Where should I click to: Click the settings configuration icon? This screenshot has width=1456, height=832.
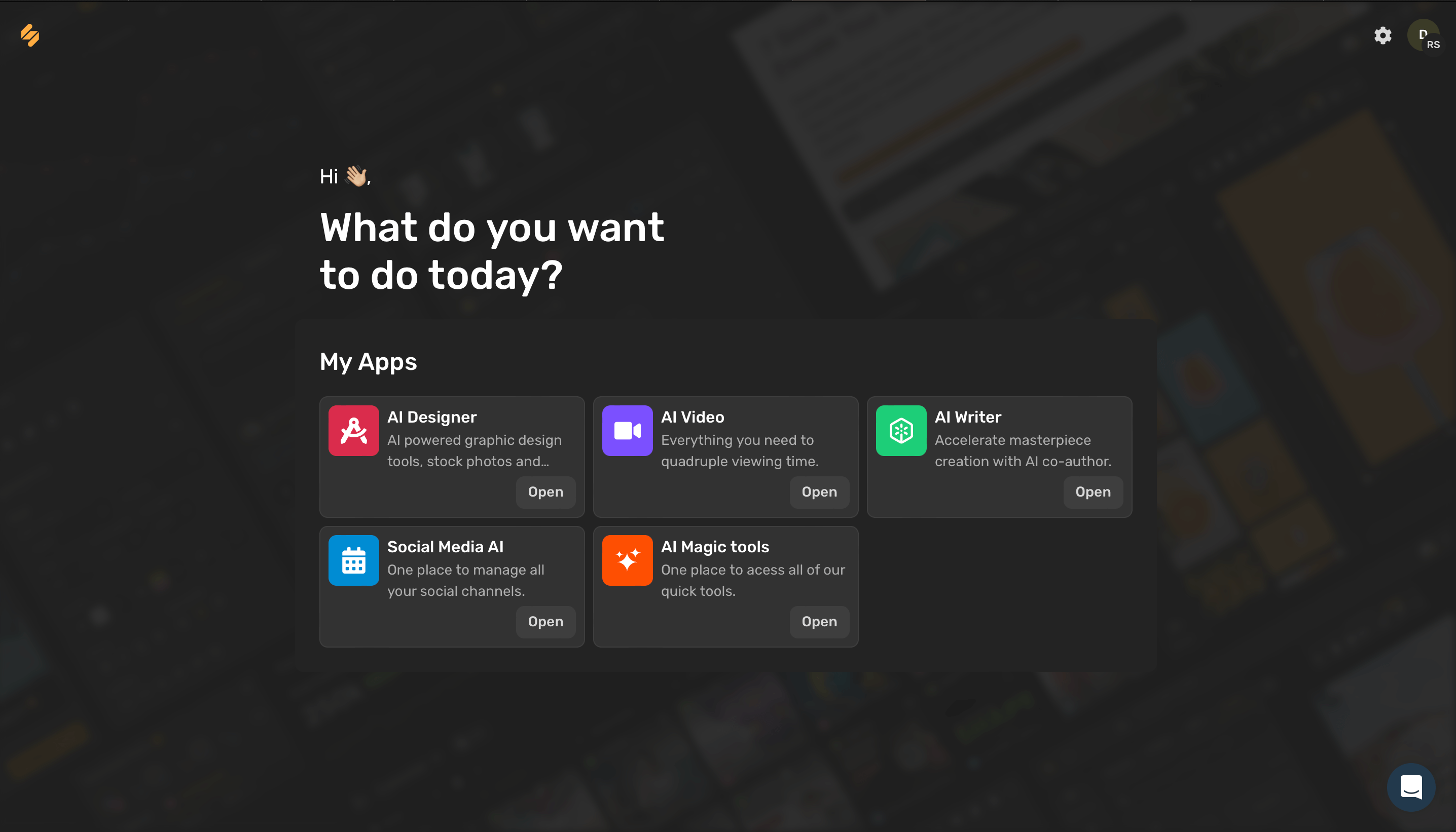click(1383, 35)
